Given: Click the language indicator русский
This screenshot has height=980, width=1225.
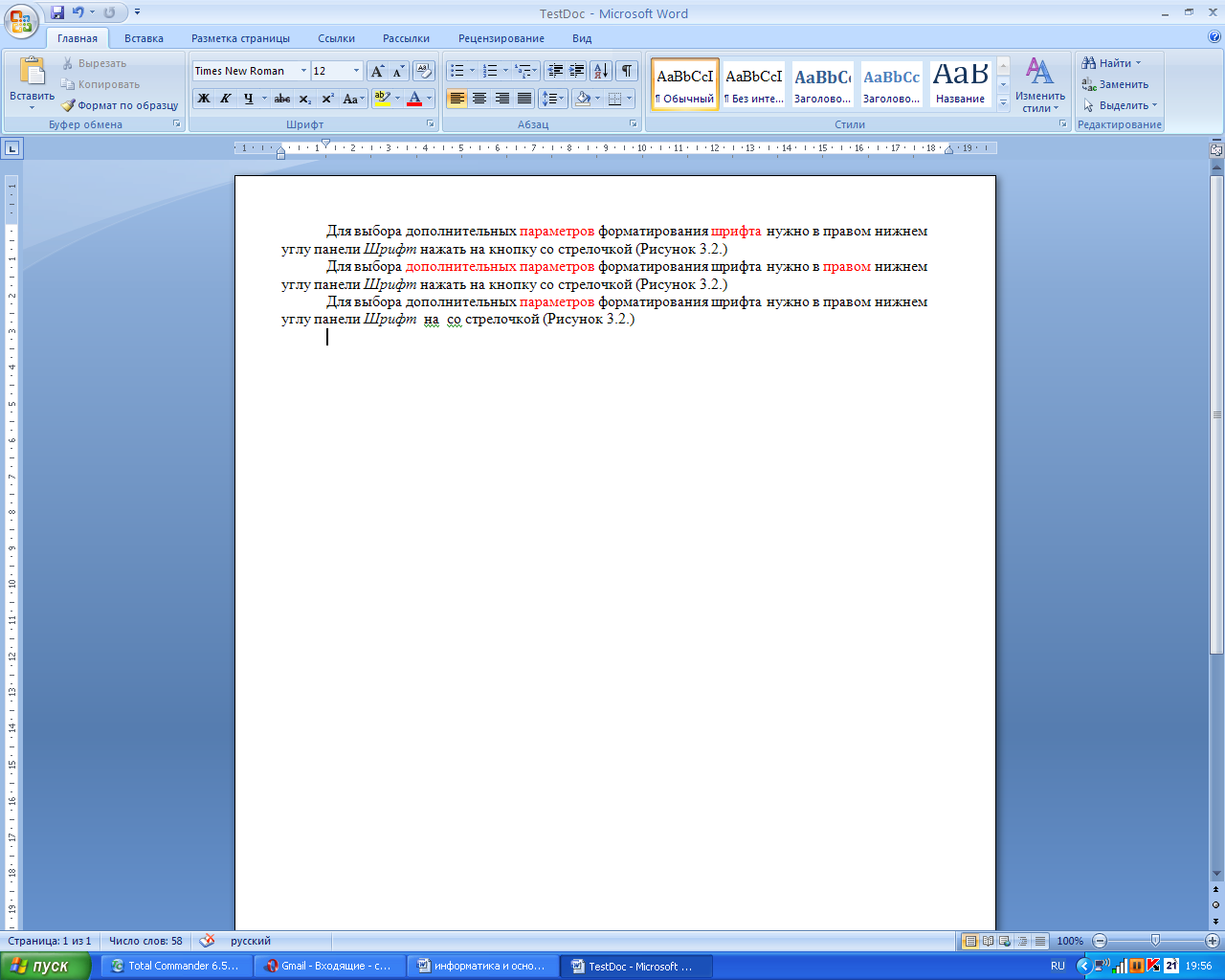Looking at the screenshot, I should (x=250, y=941).
